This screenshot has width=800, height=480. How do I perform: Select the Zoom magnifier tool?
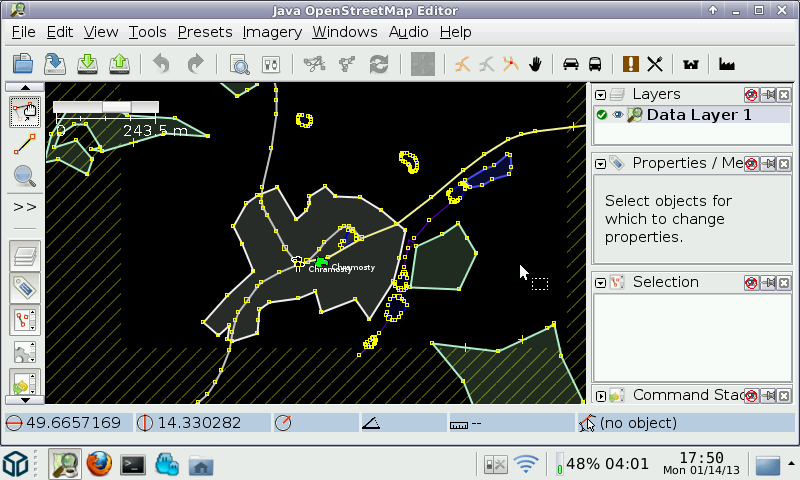pyautogui.click(x=24, y=176)
